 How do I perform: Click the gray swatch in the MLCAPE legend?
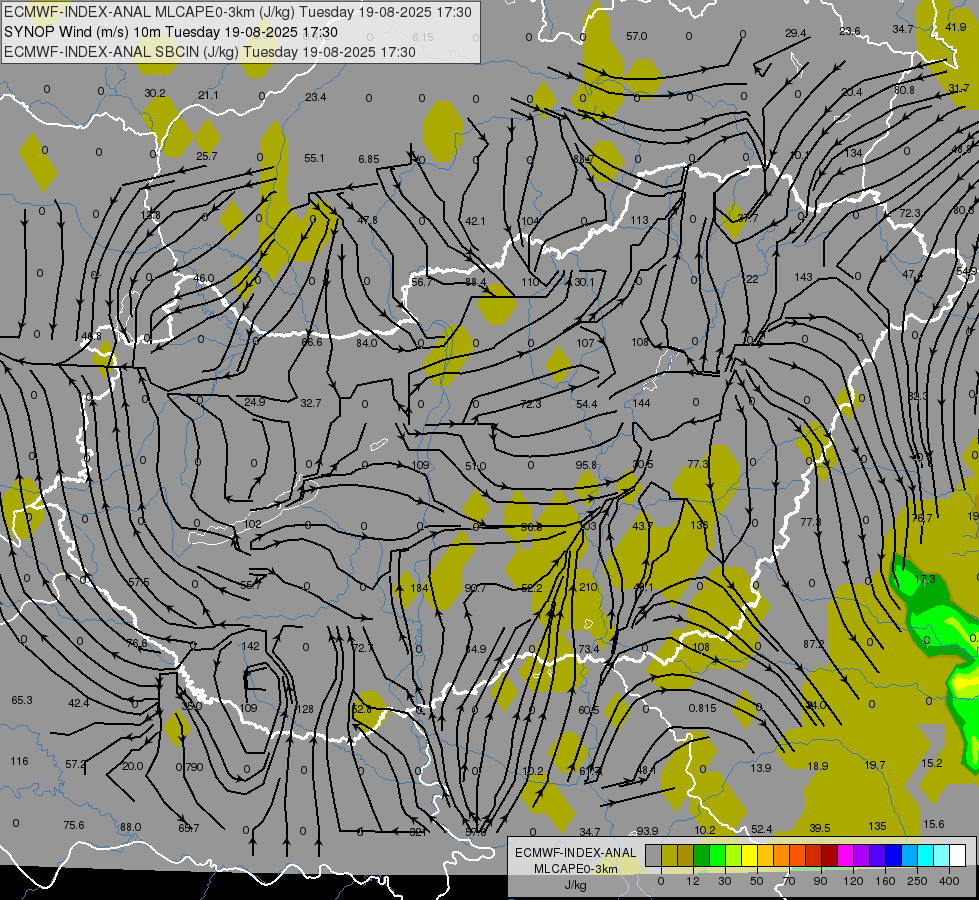[653, 856]
